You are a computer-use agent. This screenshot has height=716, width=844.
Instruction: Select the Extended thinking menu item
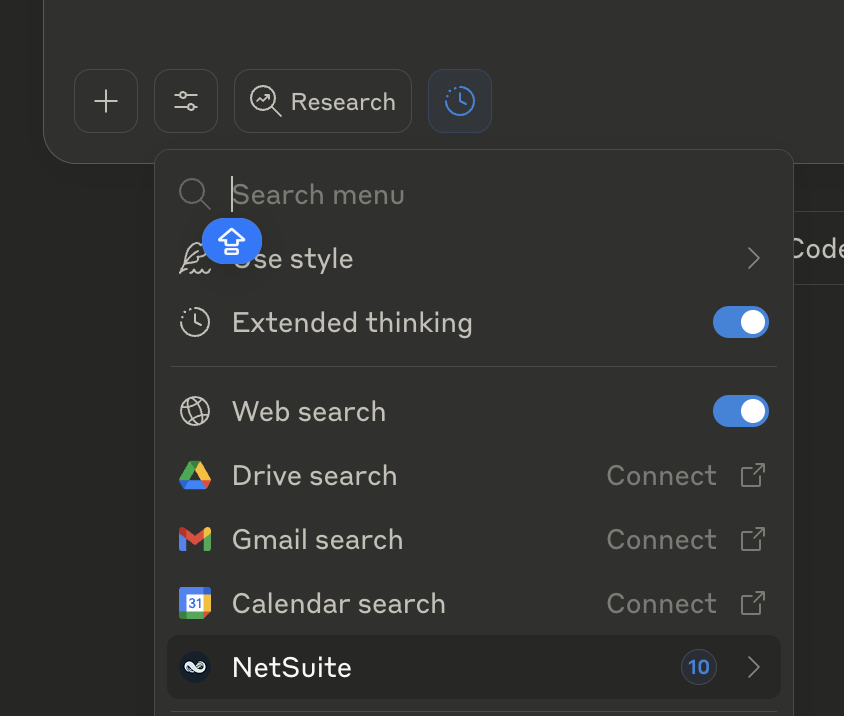point(352,323)
